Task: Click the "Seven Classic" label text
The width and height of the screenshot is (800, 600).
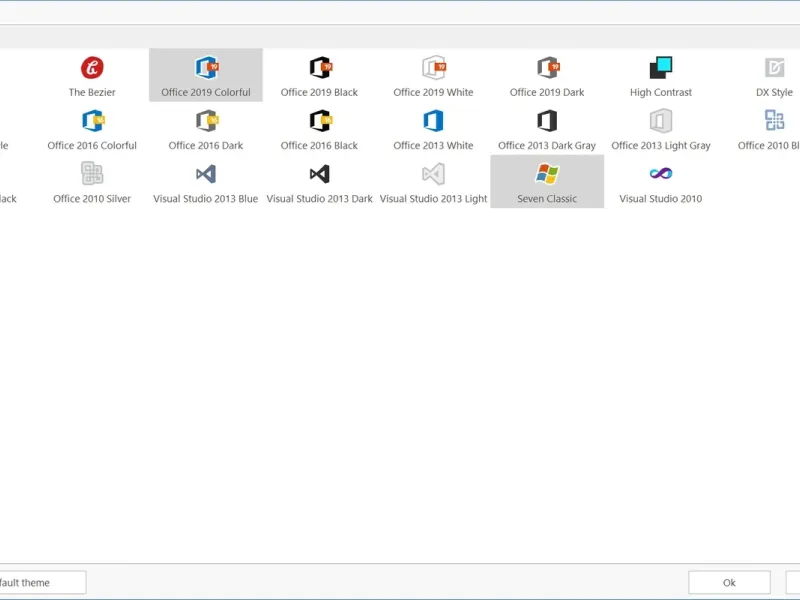Action: pos(547,198)
